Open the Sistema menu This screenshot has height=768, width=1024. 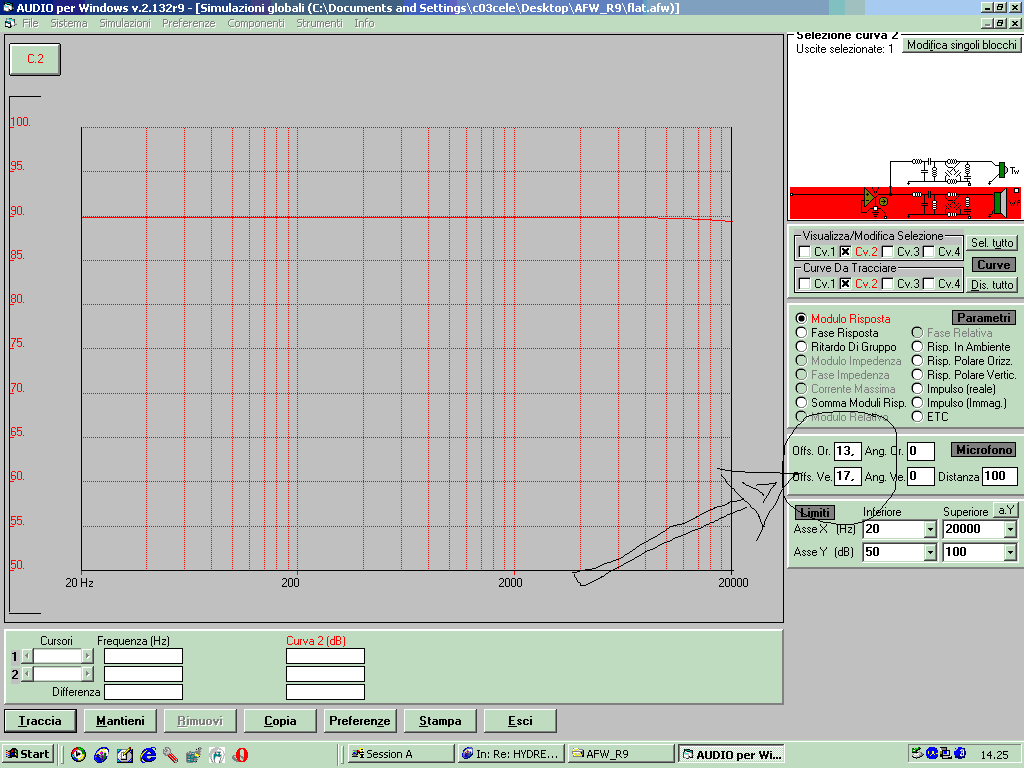pos(69,24)
